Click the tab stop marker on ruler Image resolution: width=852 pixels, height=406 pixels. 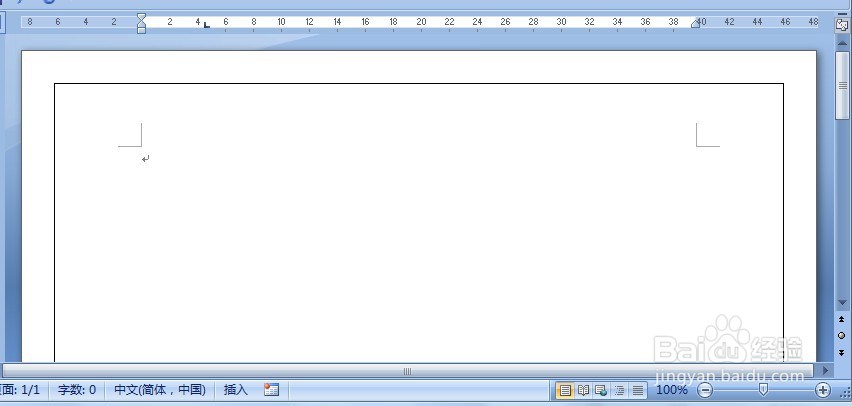[206, 24]
